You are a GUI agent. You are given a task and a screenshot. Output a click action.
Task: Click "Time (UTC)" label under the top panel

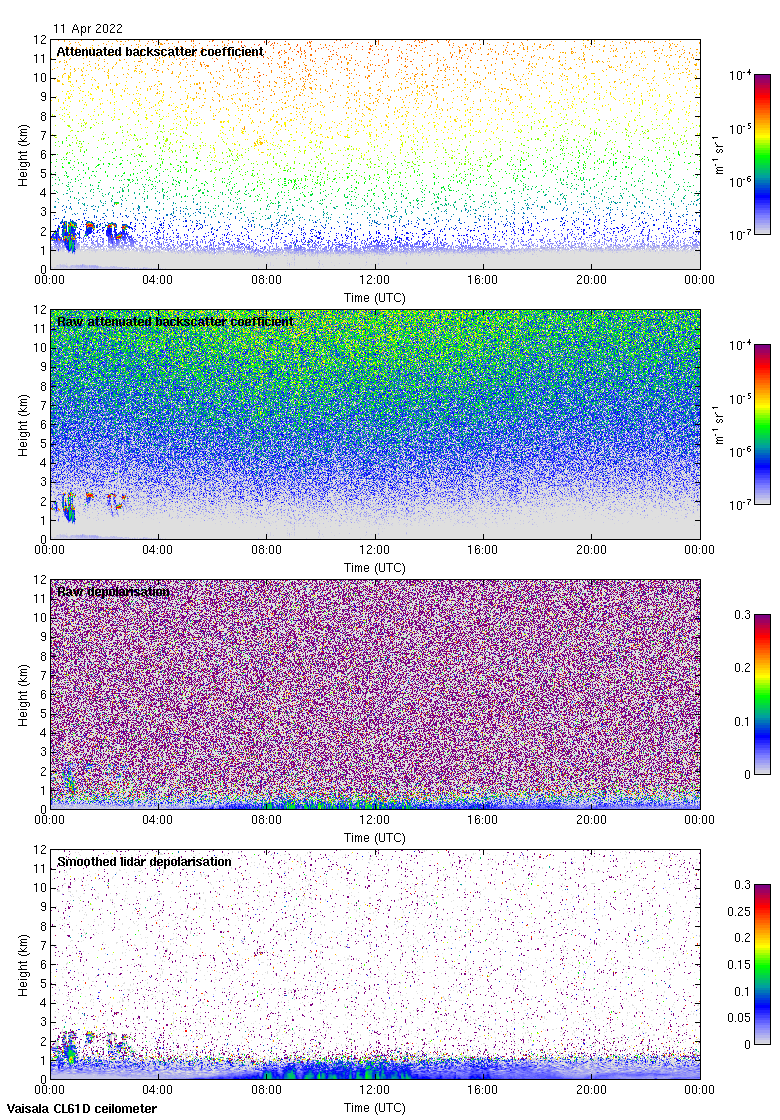pos(375,298)
